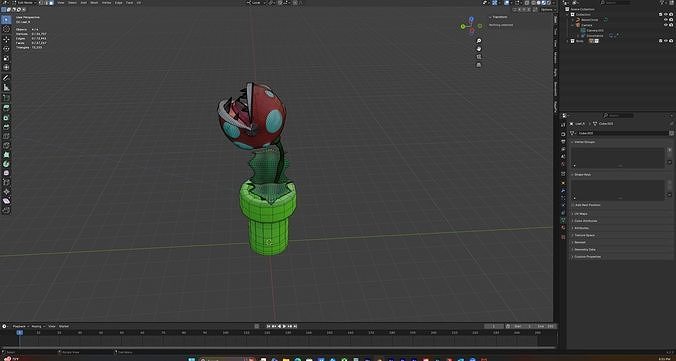Select the Loop Cut tool
676x361 pixels.
tap(6, 136)
